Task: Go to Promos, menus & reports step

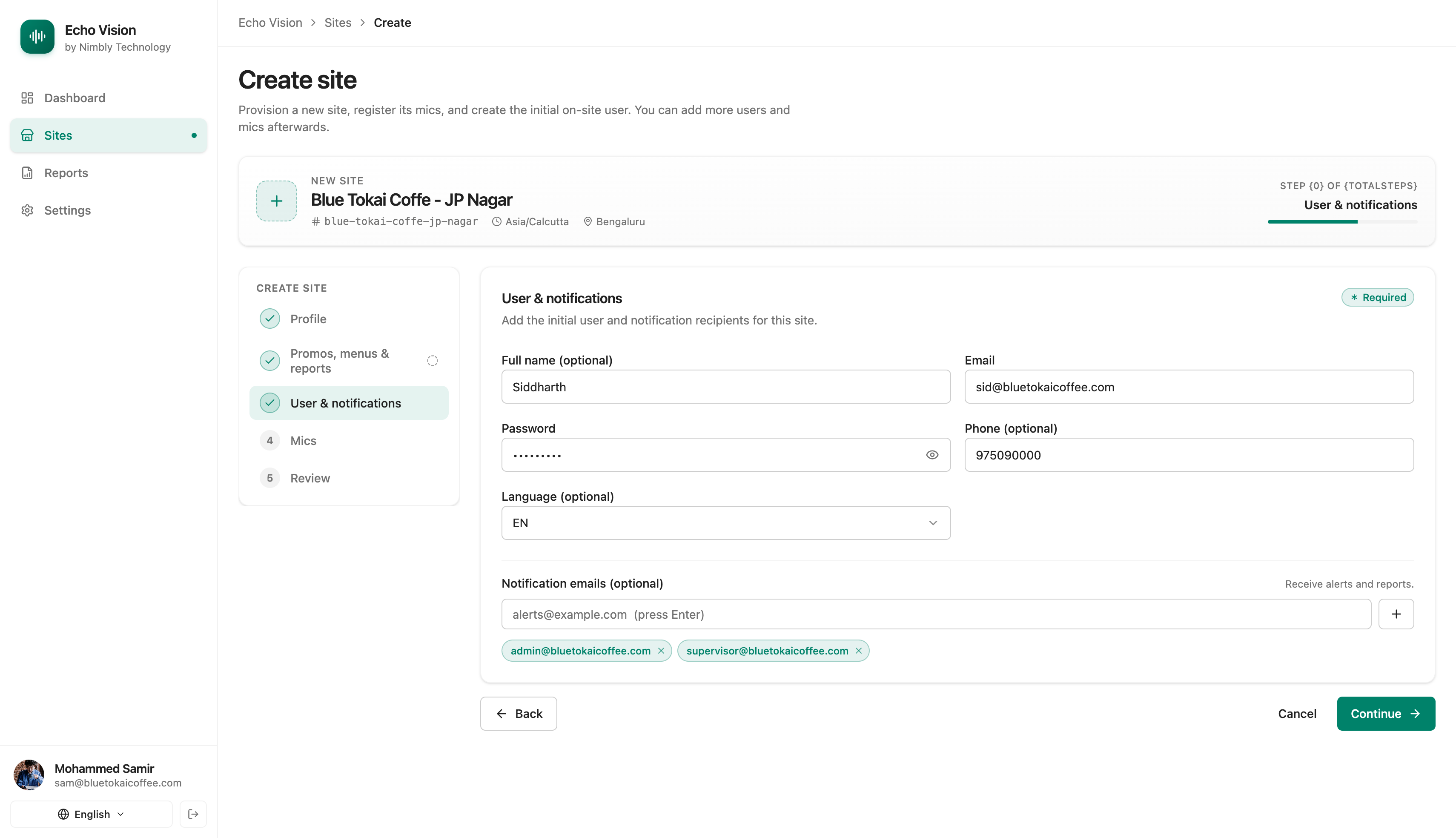Action: (349, 361)
